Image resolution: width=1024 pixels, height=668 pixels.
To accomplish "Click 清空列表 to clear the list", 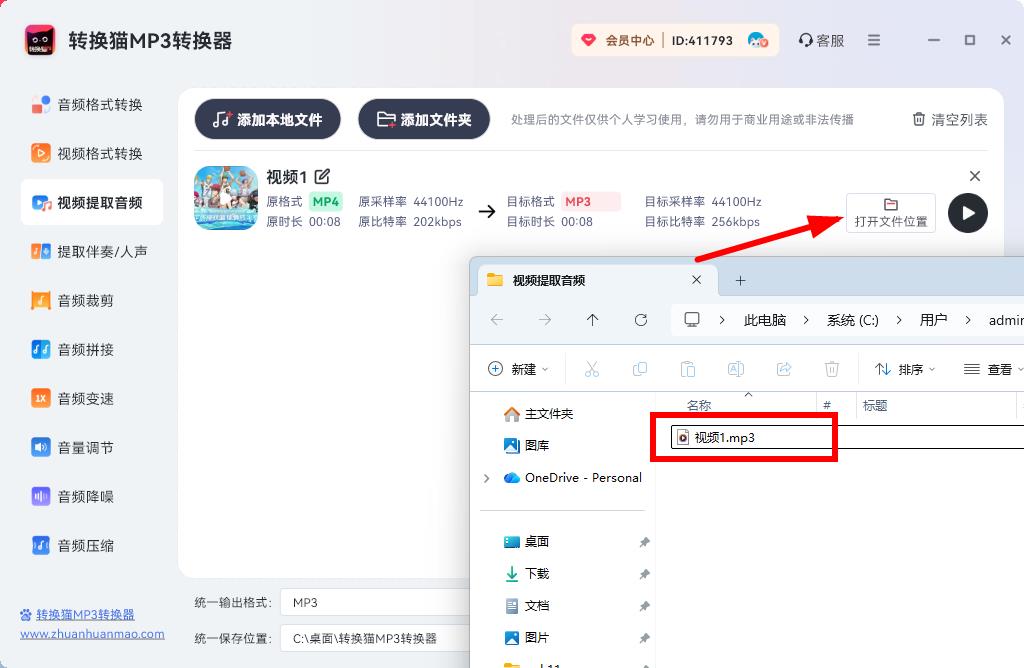I will (949, 119).
